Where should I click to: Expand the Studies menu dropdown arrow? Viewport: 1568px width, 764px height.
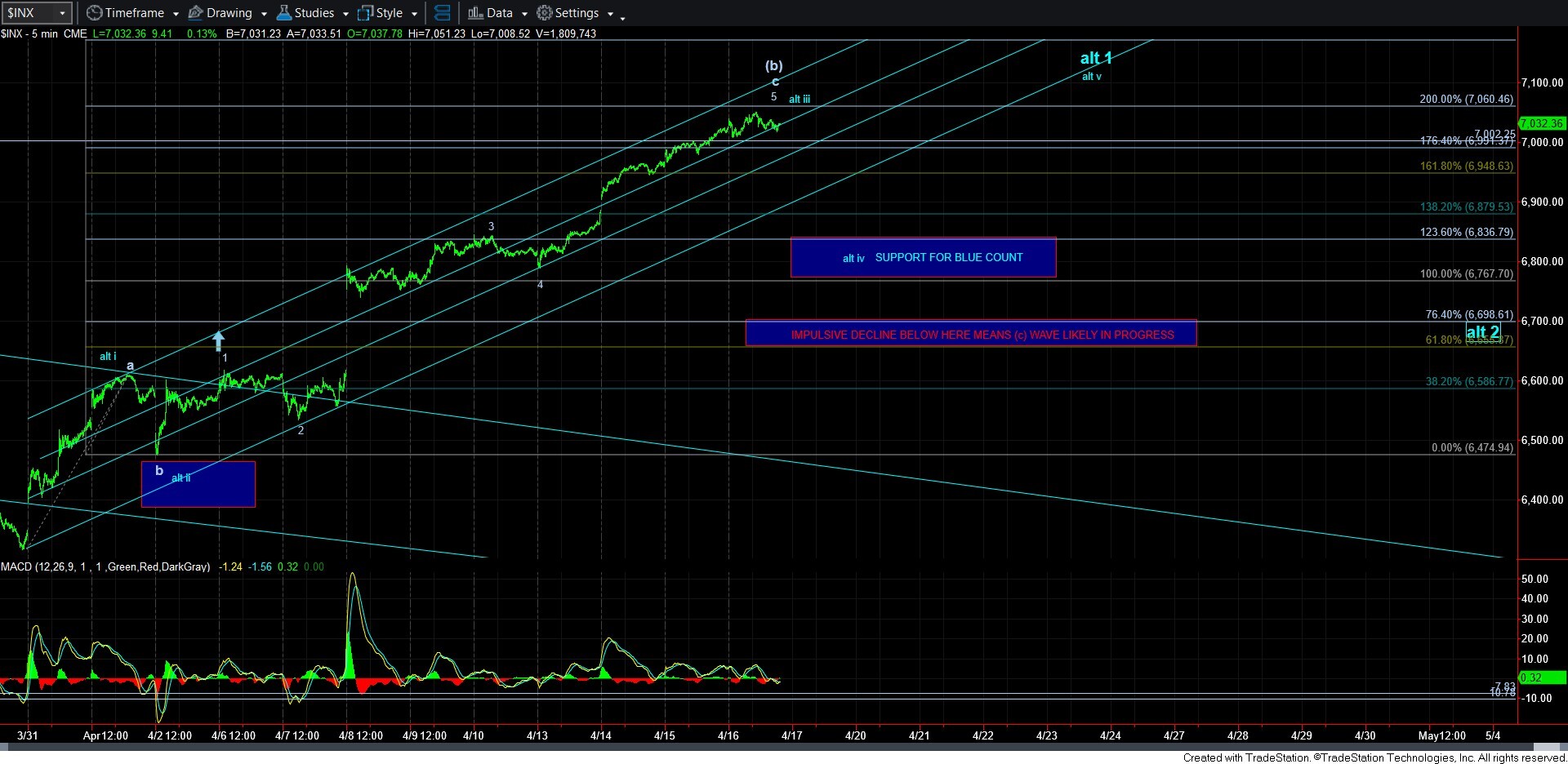pyautogui.click(x=345, y=14)
